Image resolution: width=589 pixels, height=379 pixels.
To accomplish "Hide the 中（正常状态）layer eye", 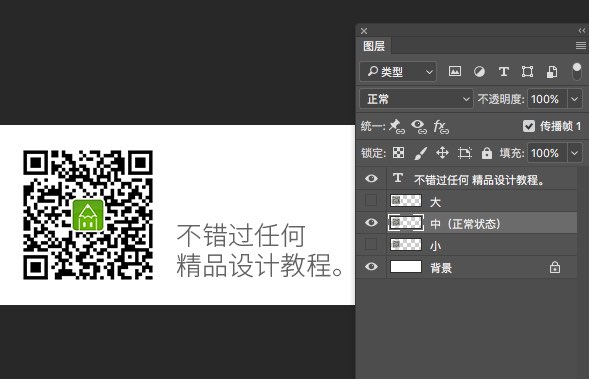I will pos(371,222).
